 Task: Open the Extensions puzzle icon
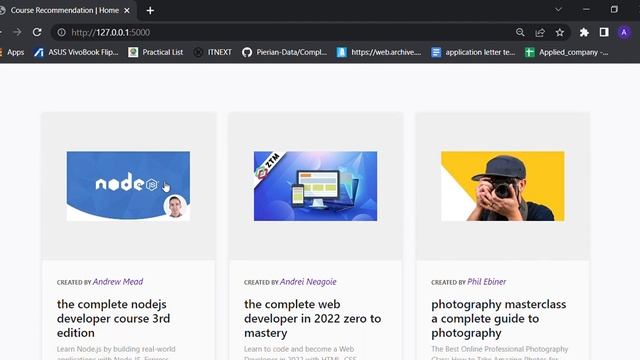click(584, 32)
